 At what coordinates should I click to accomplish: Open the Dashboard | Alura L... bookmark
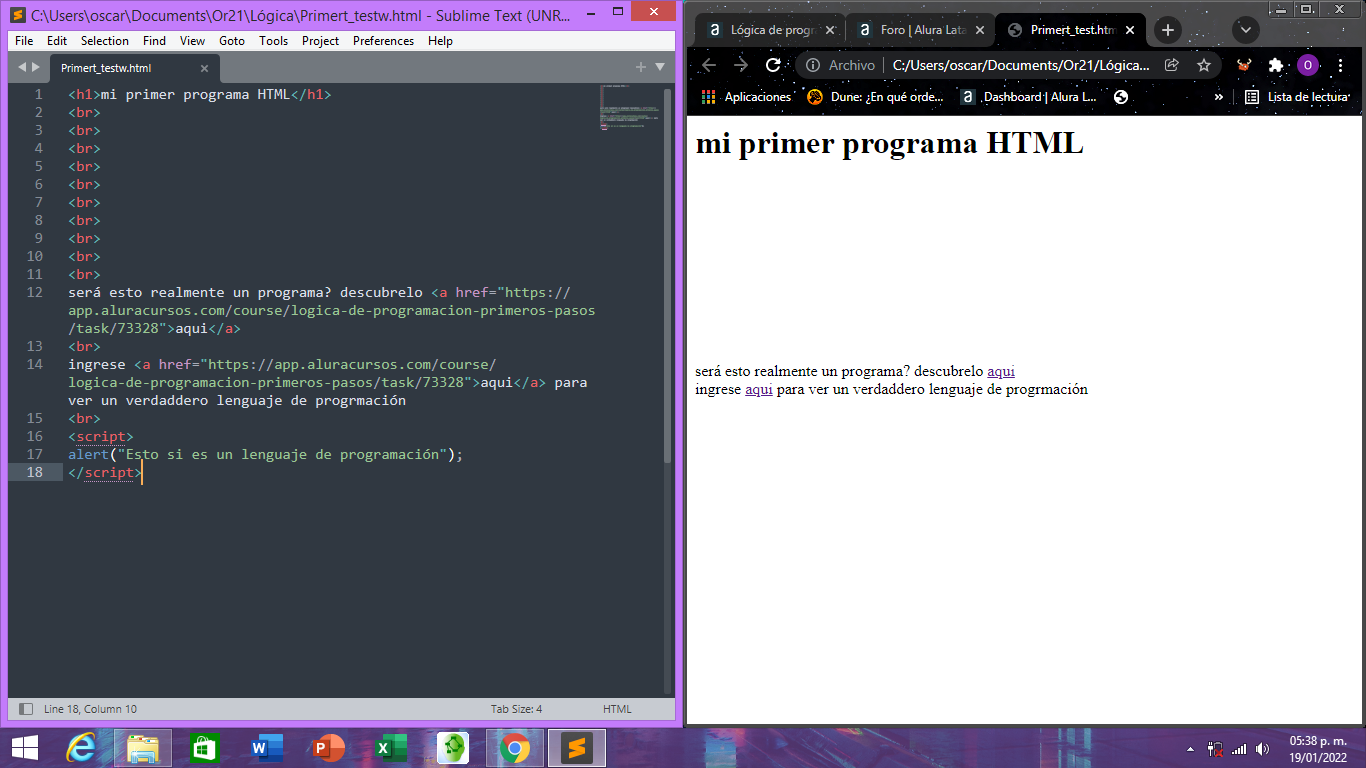click(1028, 97)
